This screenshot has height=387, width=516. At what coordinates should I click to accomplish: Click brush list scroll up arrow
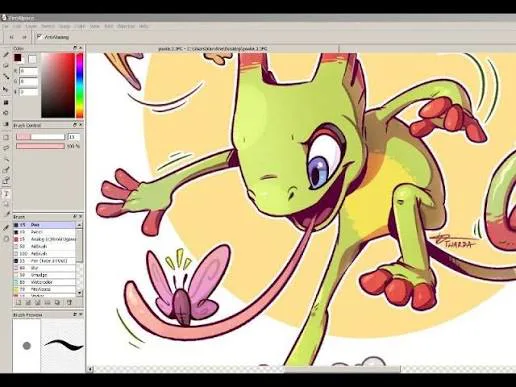pos(79,225)
